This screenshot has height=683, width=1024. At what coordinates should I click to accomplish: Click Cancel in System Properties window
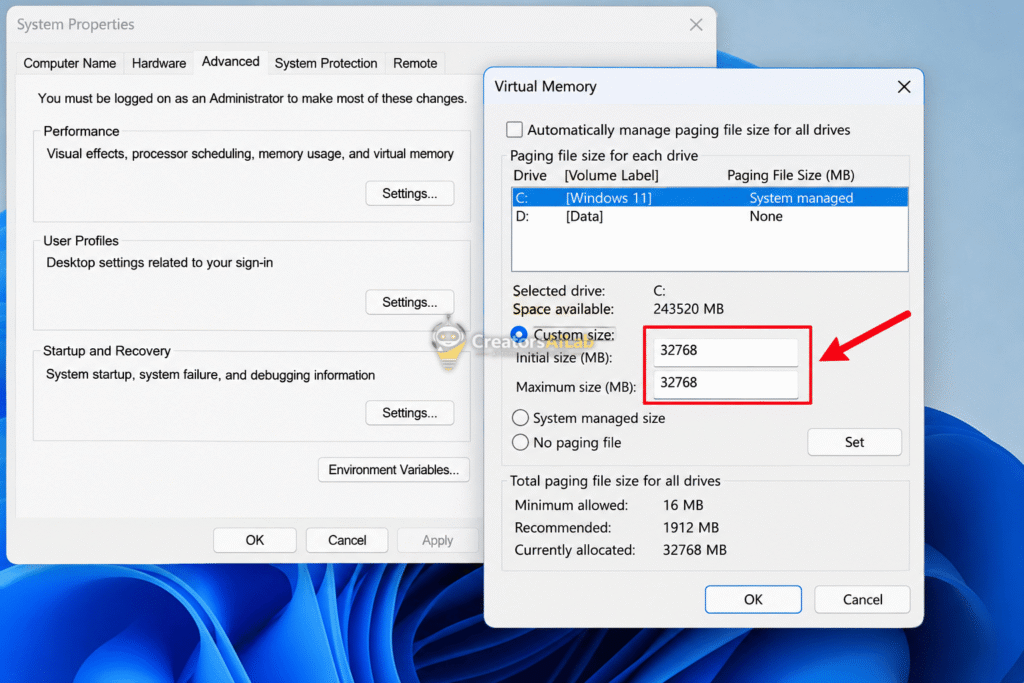347,541
